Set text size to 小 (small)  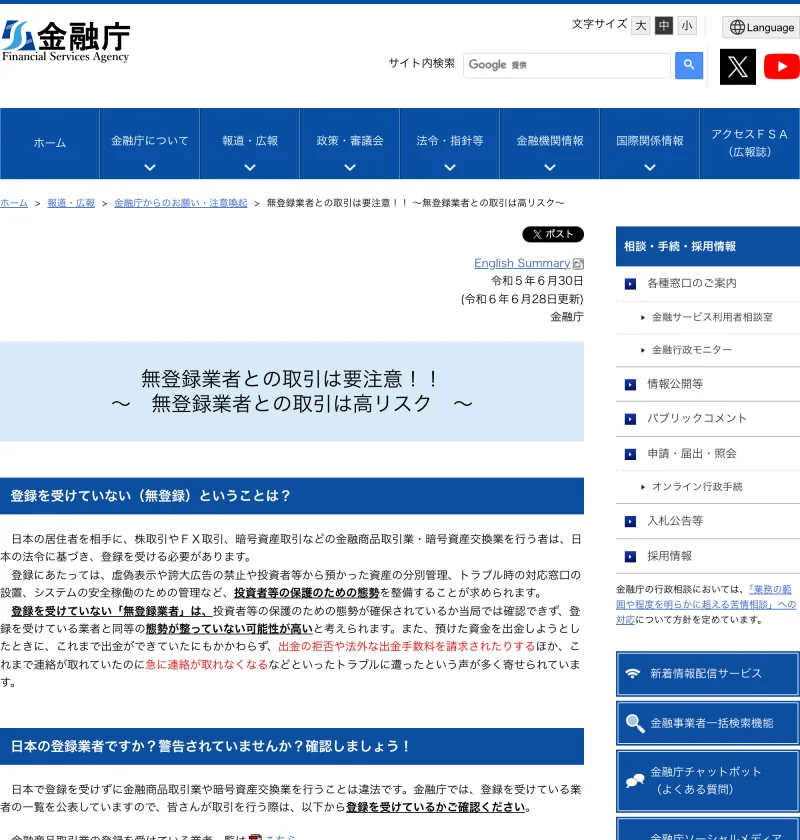pos(687,26)
